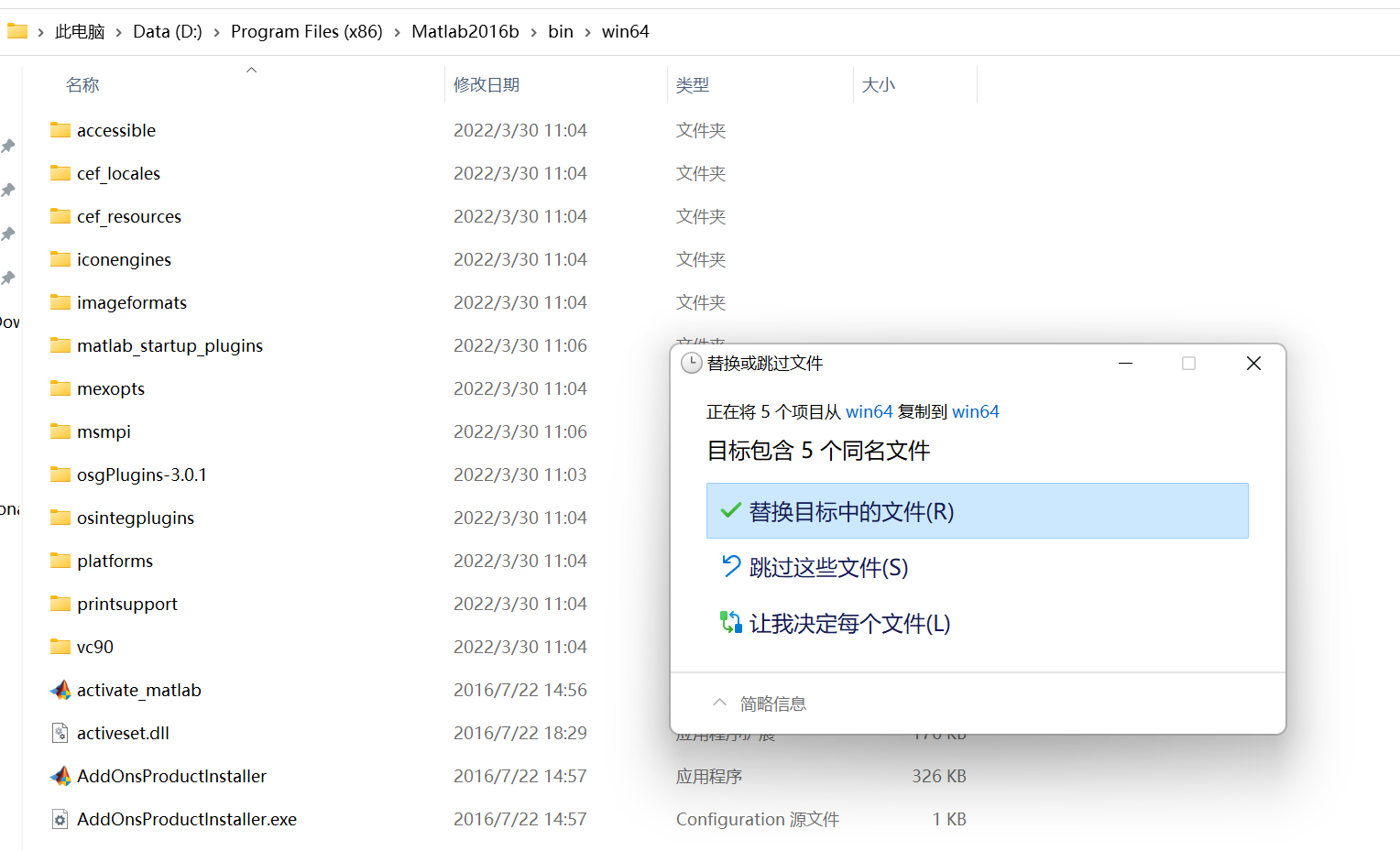Click the 326 KB size value
This screenshot has width=1400, height=851.
[x=939, y=776]
